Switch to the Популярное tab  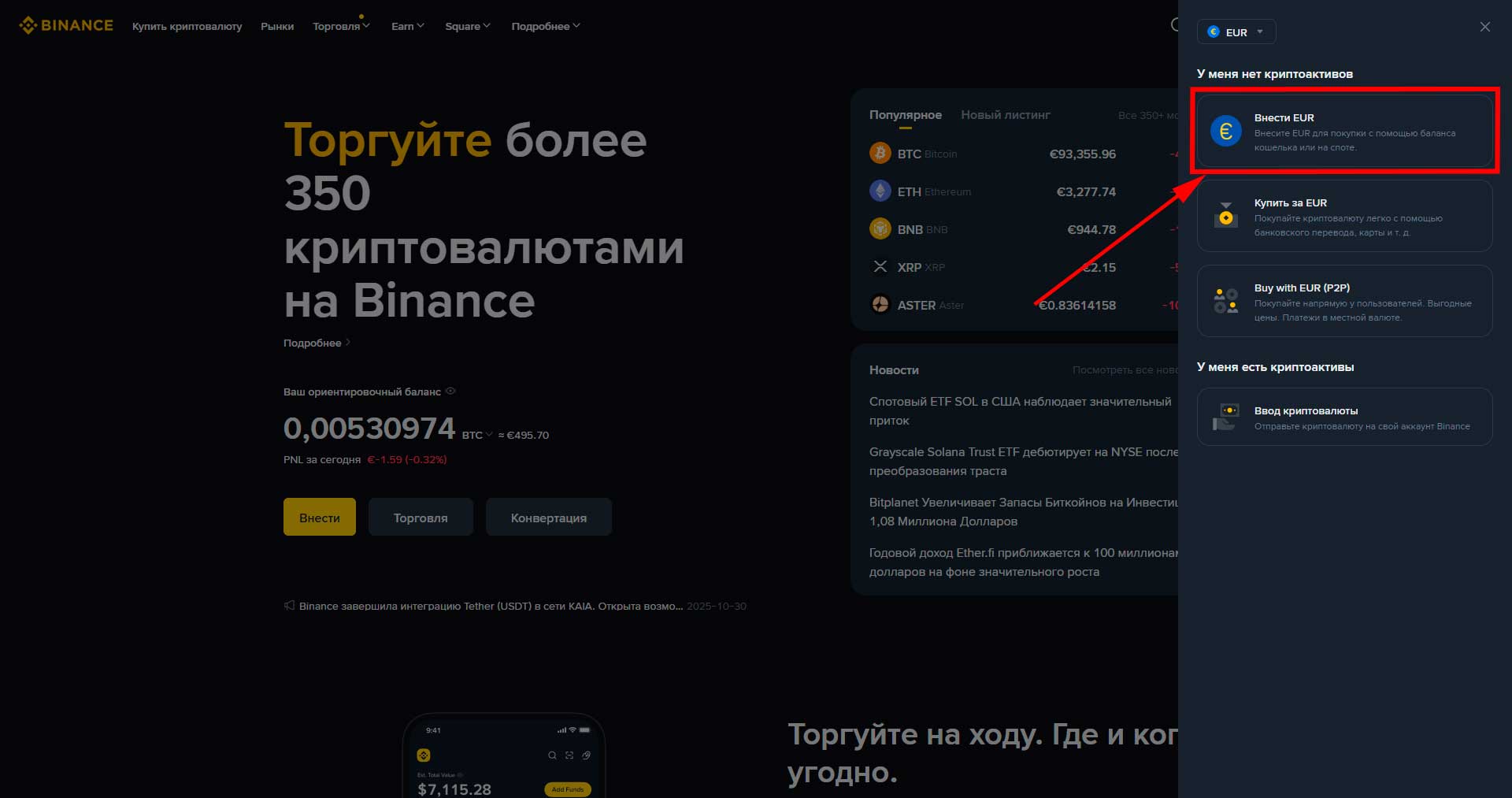(905, 115)
